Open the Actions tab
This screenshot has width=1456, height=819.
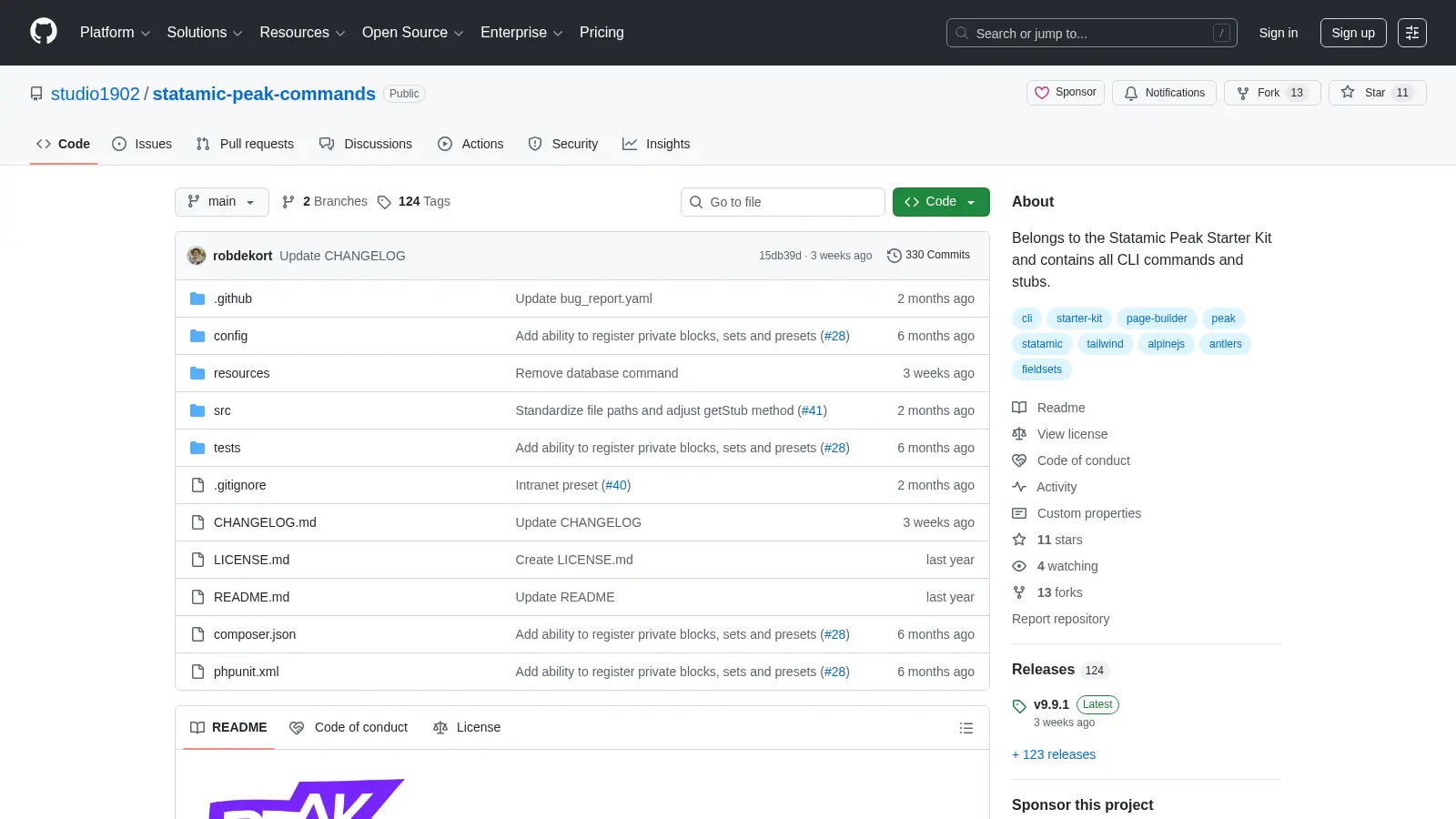tap(470, 144)
